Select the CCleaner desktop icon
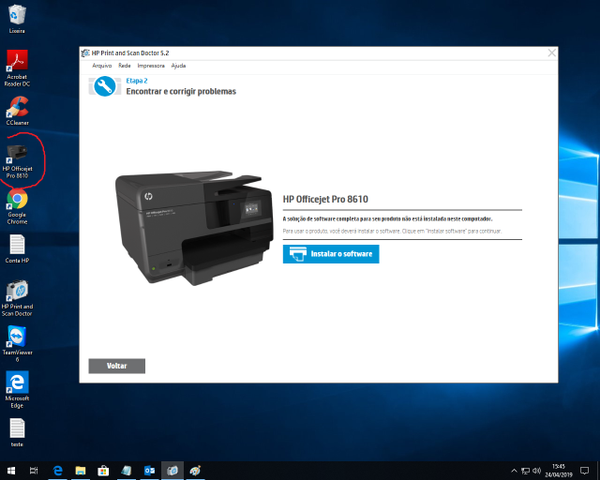Viewport: 600px width, 480px height. point(17,111)
